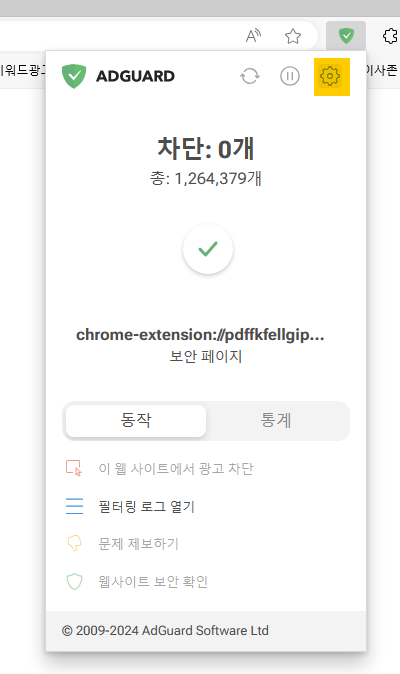This screenshot has height=674, width=400.
Task: Open 필터링 로그 열기
Action: [x=147, y=506]
